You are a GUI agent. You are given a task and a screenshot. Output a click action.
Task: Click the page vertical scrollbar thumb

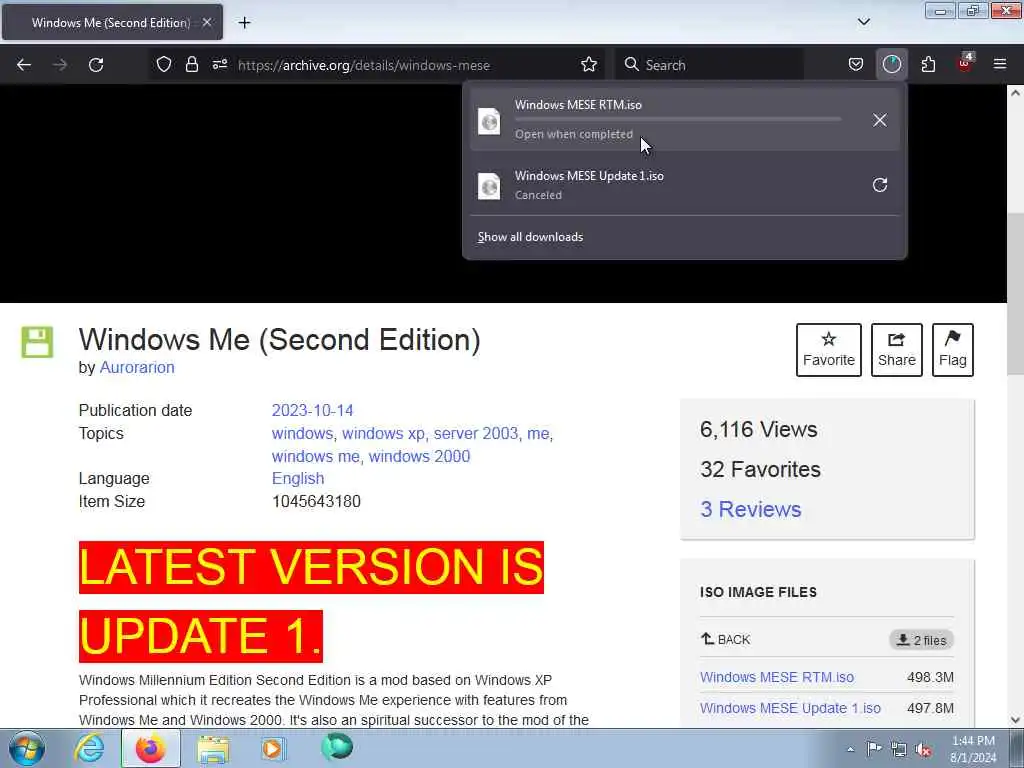pyautogui.click(x=1016, y=294)
